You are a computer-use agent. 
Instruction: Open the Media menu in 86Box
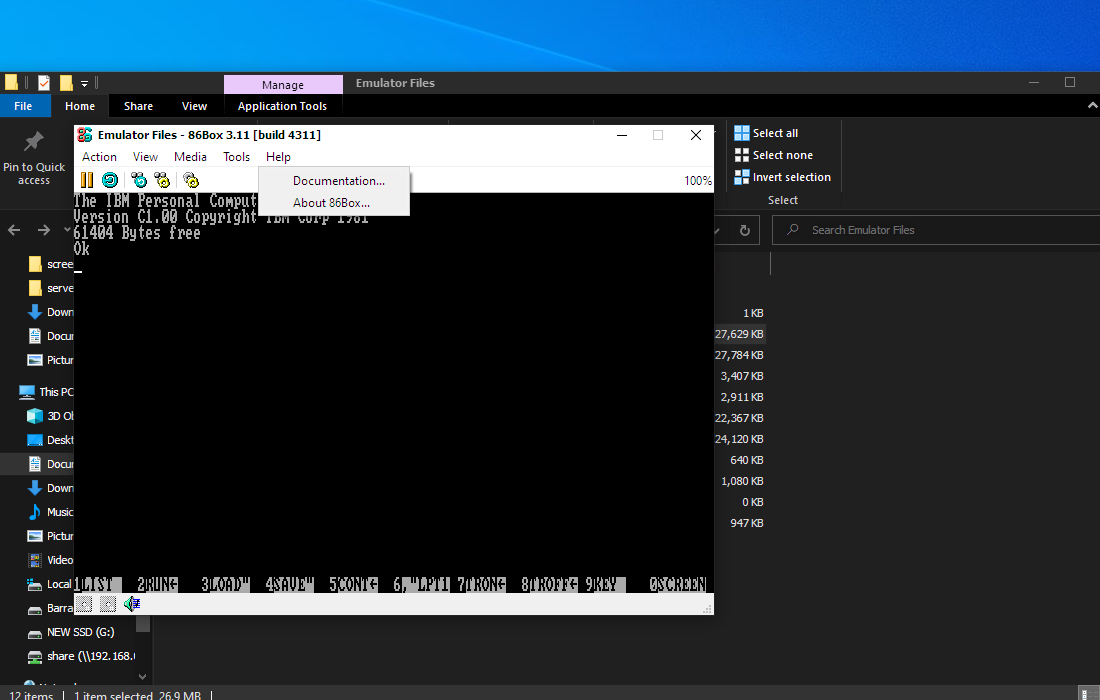tap(190, 157)
